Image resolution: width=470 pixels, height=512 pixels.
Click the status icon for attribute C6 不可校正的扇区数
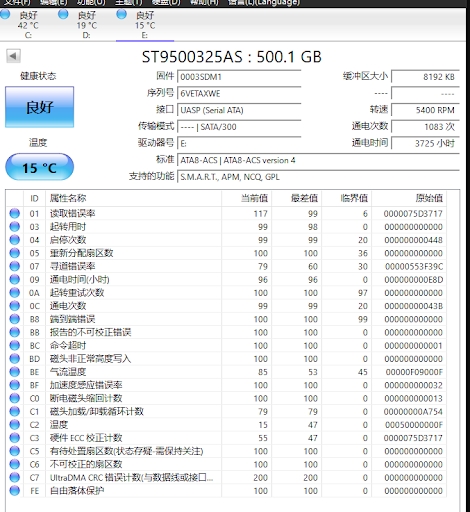pos(15,464)
